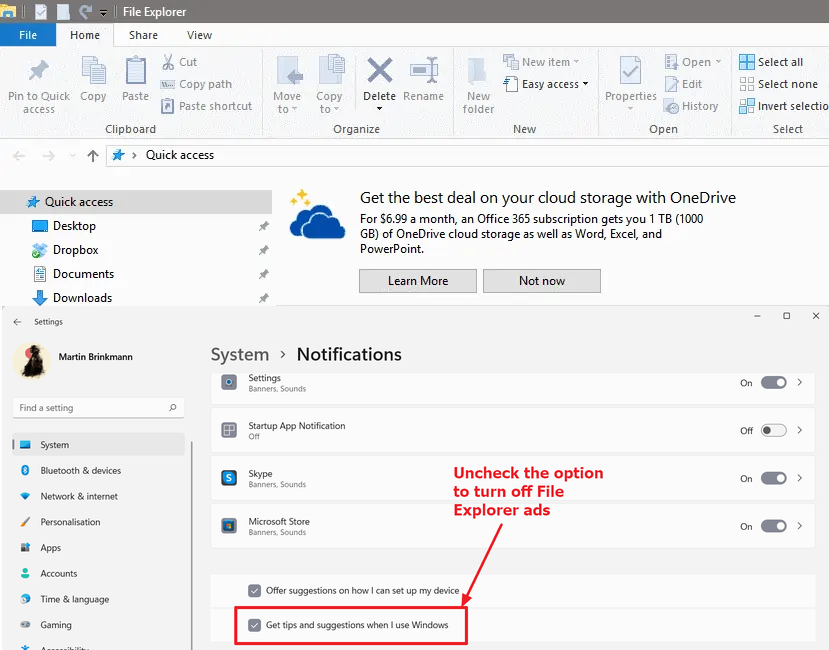Click the Skype app icon in notifications

point(229,478)
